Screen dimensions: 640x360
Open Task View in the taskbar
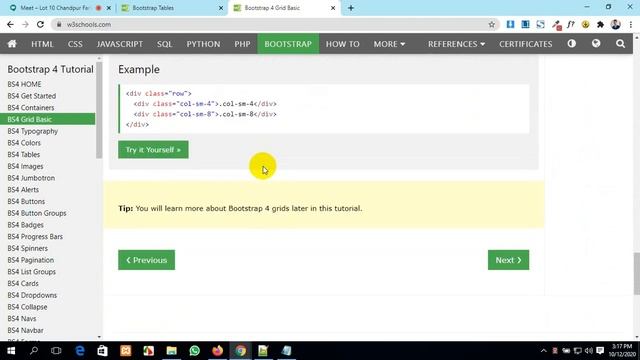pyautogui.click(x=56, y=351)
